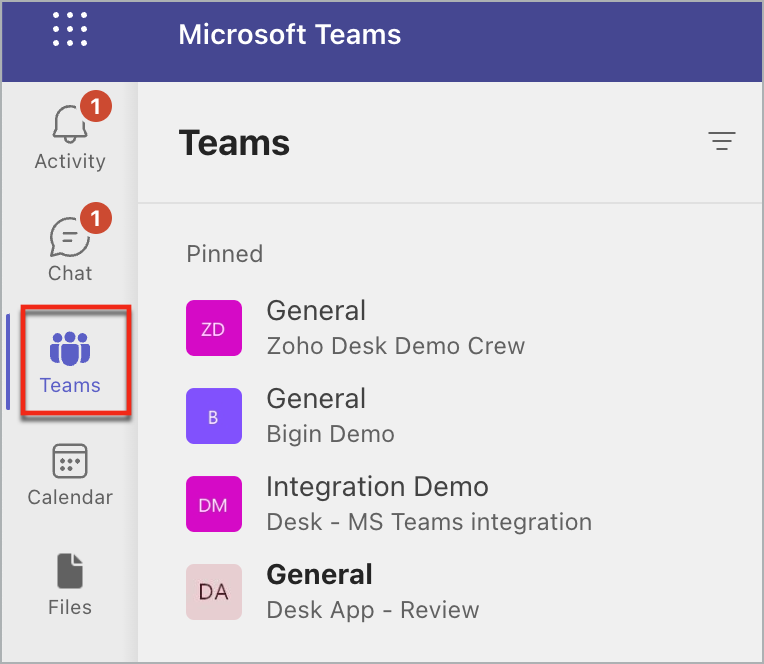The width and height of the screenshot is (764, 664).
Task: Open the Calendar icon
Action: click(70, 462)
